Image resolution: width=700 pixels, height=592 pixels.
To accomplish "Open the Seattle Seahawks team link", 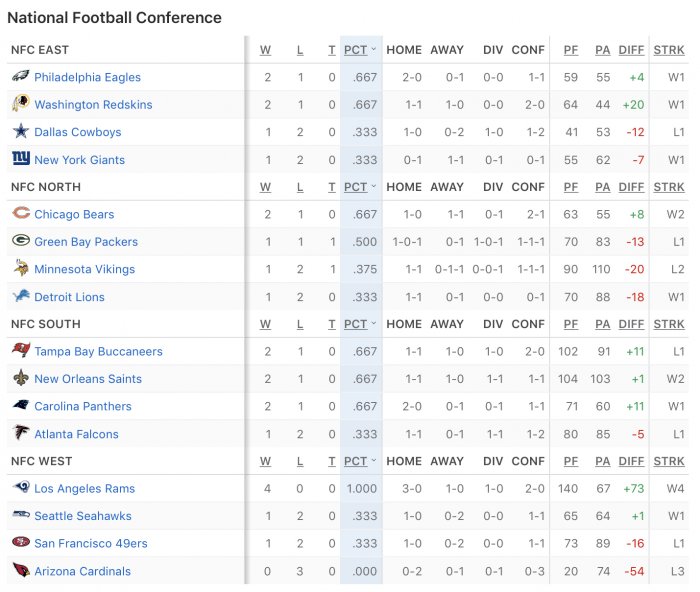I will (83, 516).
